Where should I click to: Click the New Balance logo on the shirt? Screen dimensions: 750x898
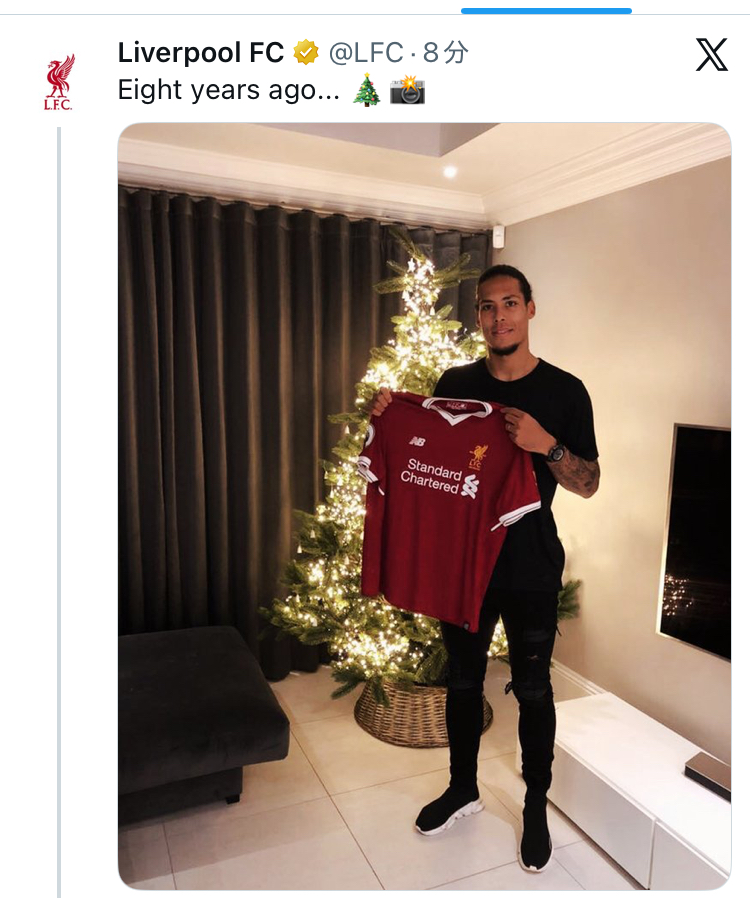click(416, 440)
